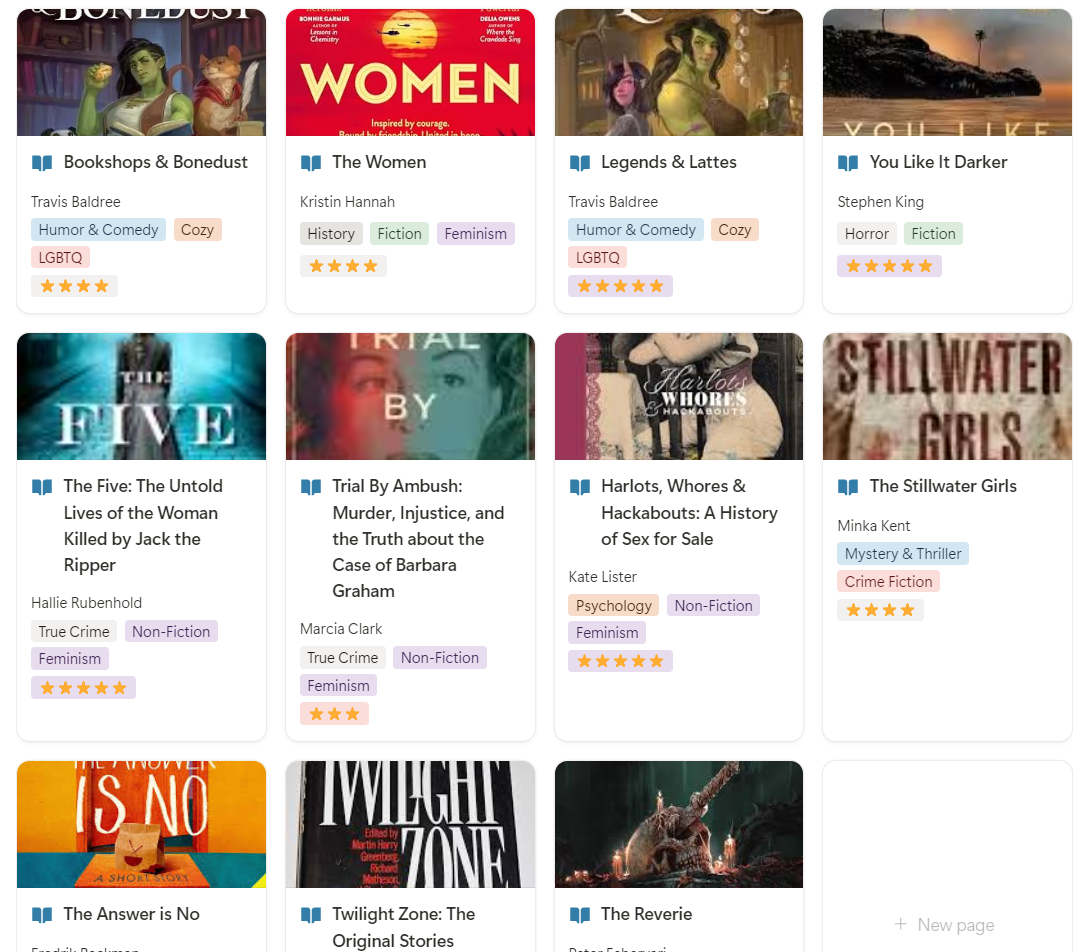Screen dimensions: 1087x952
Task: Click the book icon beside Legends & Lattes
Action: (580, 163)
